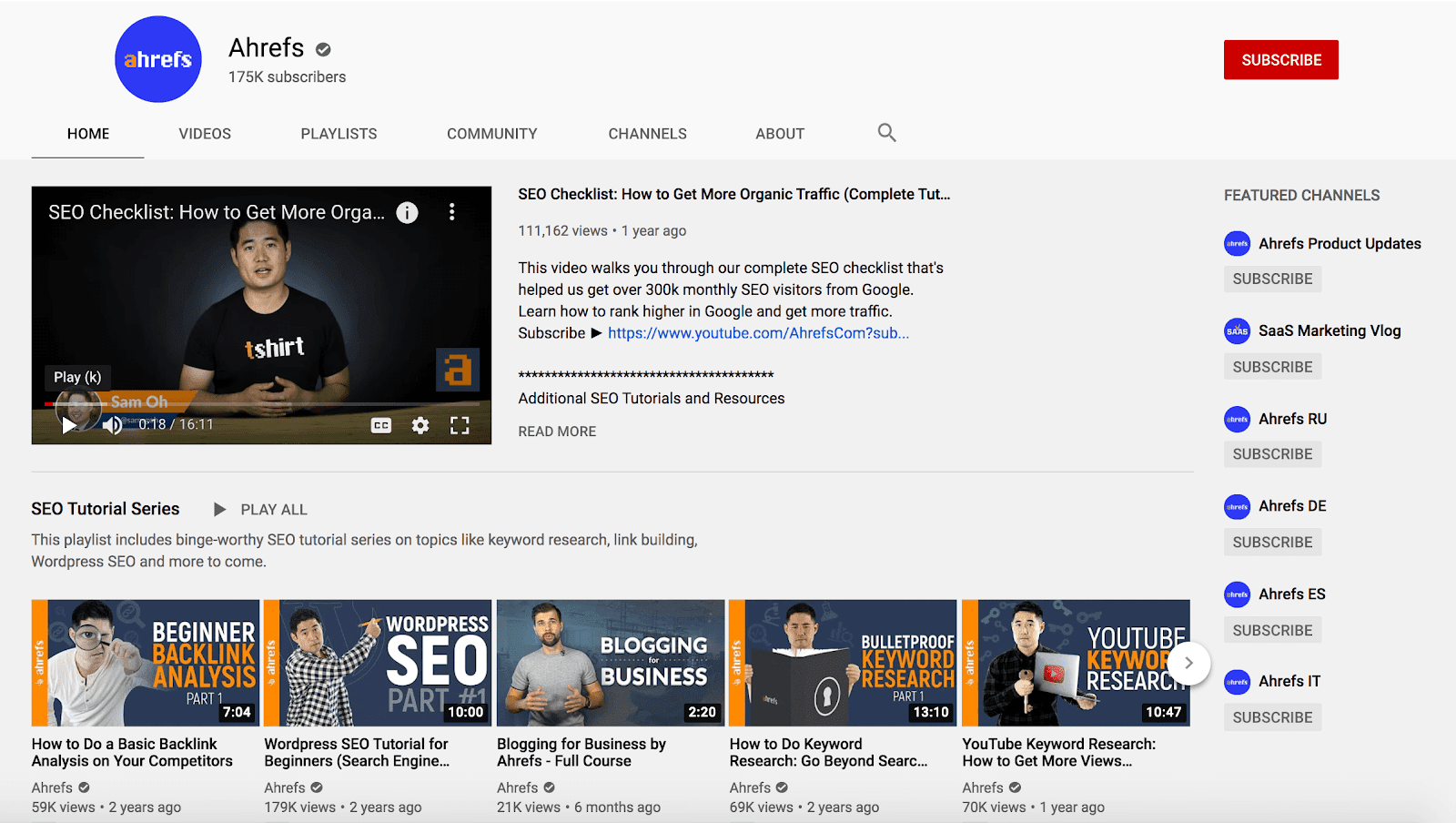Click the Play All triangle icon
This screenshot has height=823, width=1456.
point(219,510)
